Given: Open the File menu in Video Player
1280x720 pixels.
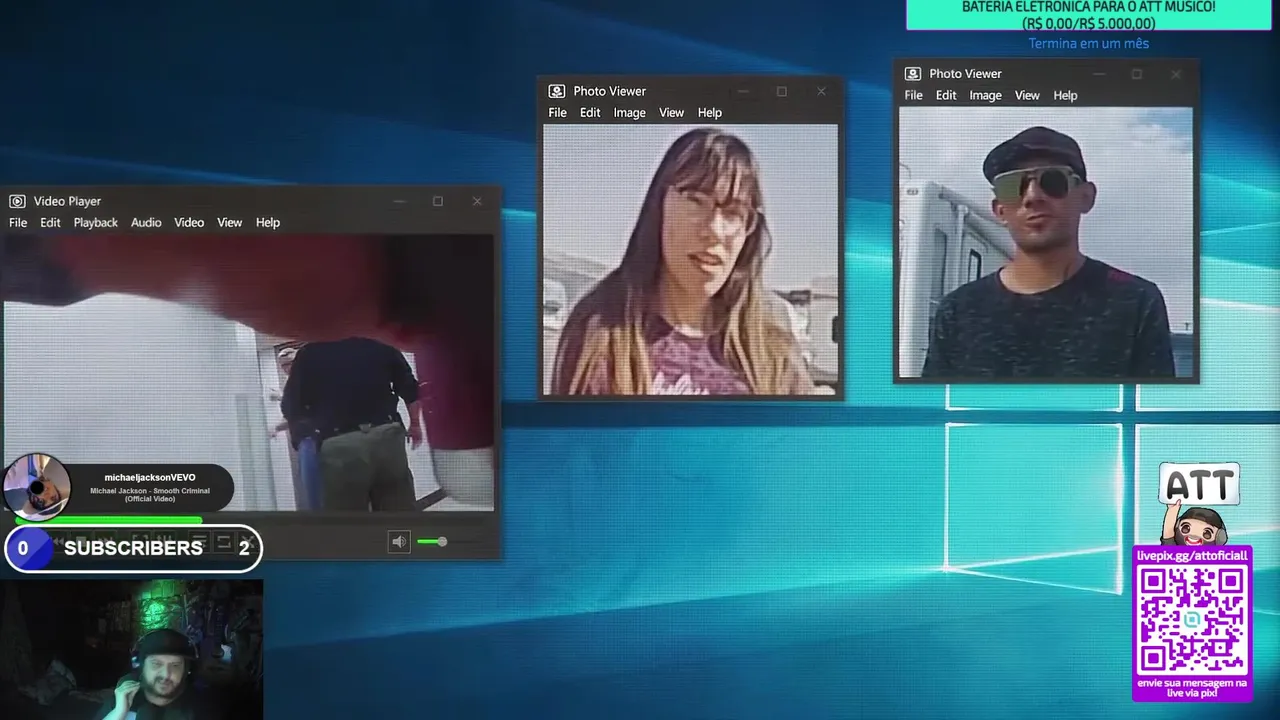Looking at the screenshot, I should point(18,222).
